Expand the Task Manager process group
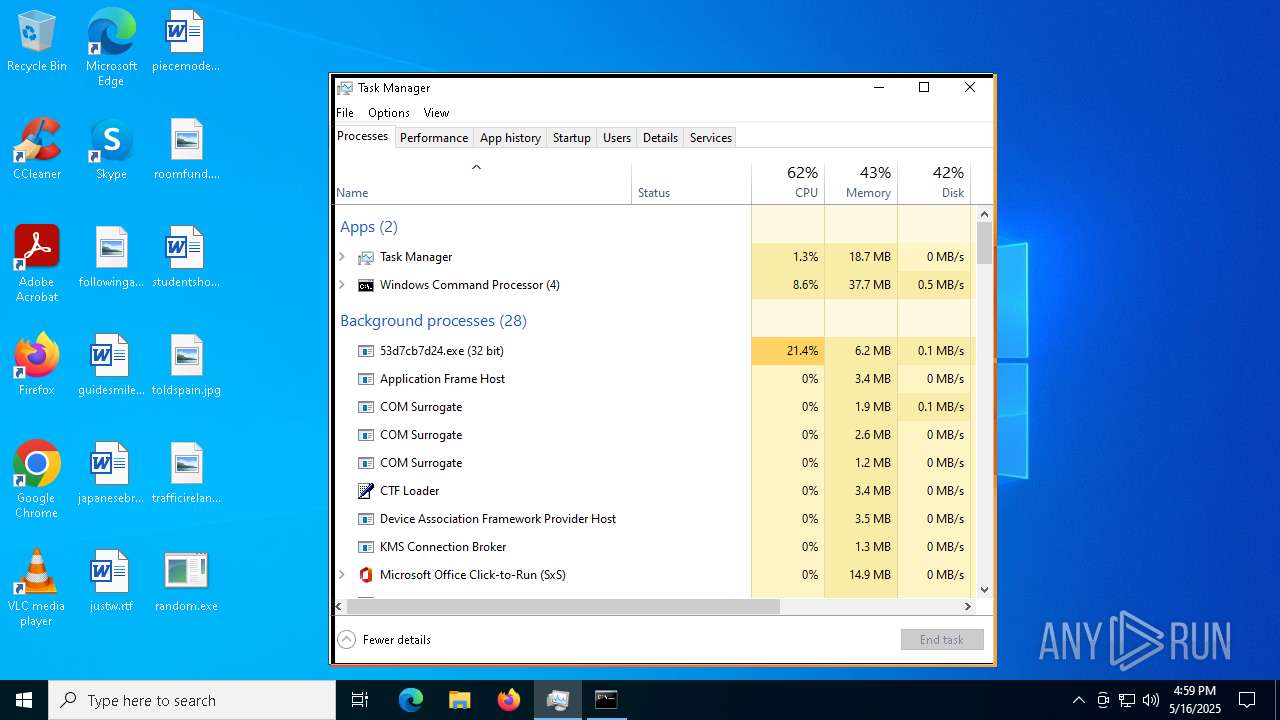1280x720 pixels. [342, 257]
